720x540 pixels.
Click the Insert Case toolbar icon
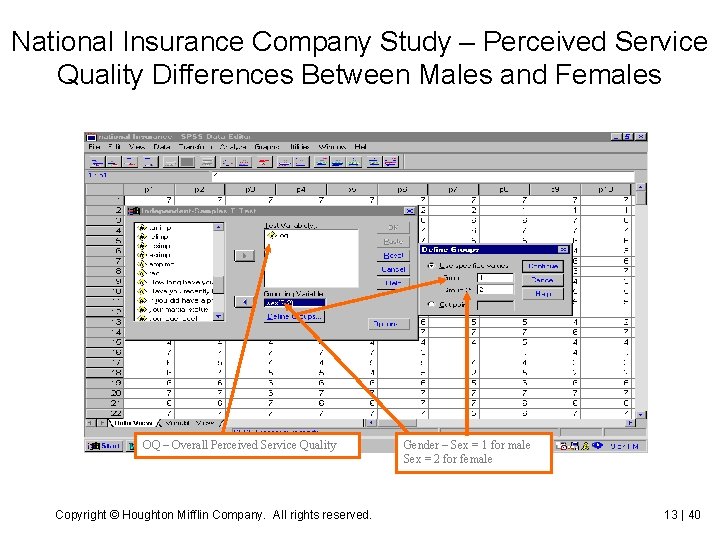tap(285, 162)
